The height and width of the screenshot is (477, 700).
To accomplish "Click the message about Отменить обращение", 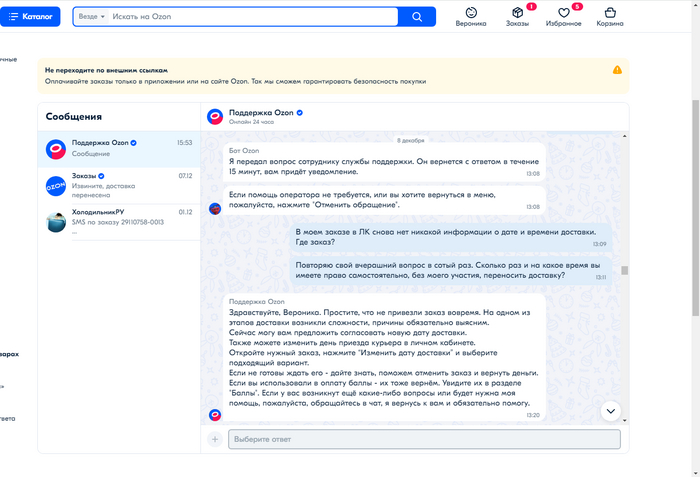I will click(x=384, y=200).
